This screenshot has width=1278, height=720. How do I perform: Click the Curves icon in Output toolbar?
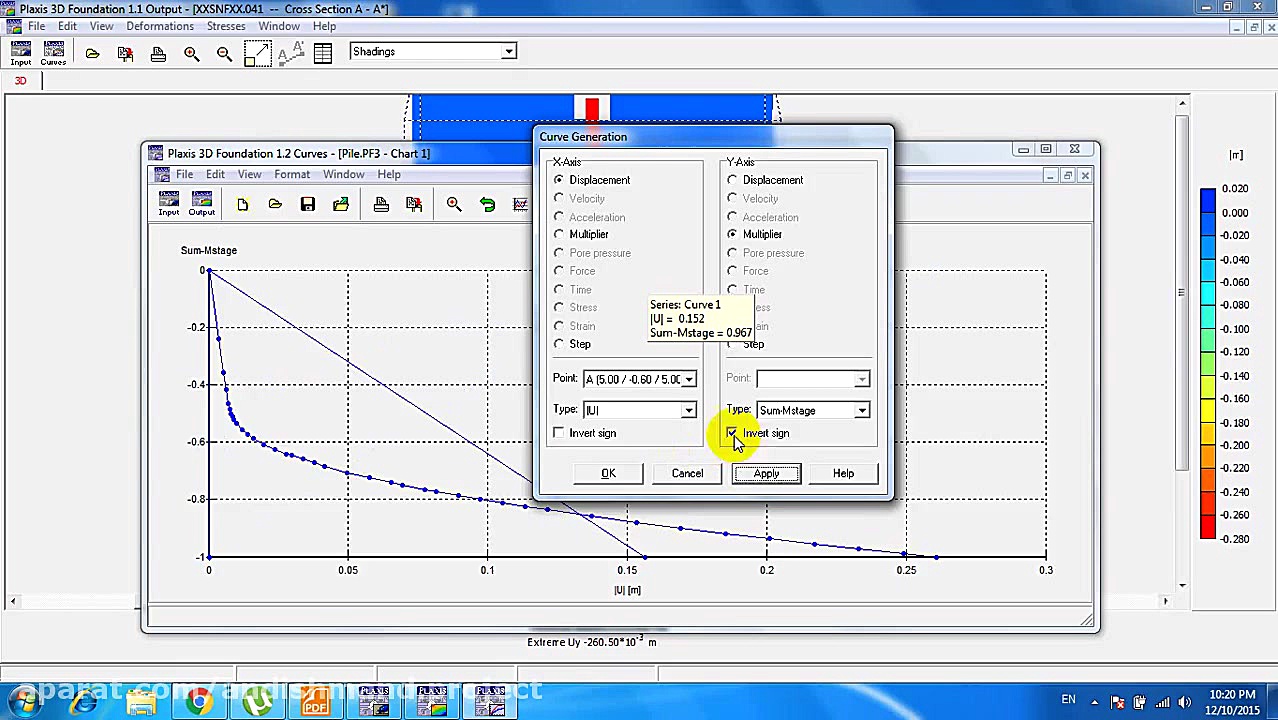click(x=53, y=53)
